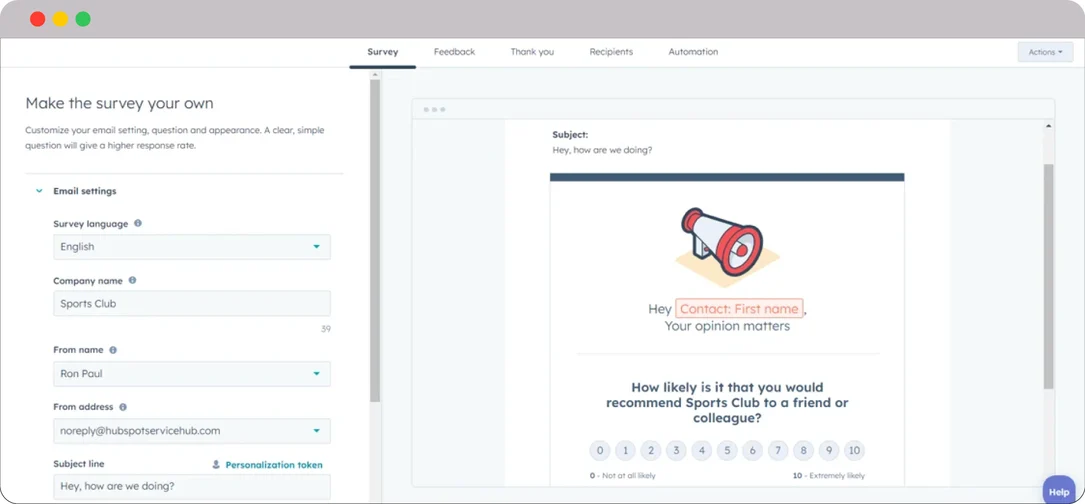Open the Recipients tab
This screenshot has width=1085, height=504.
(x=611, y=52)
